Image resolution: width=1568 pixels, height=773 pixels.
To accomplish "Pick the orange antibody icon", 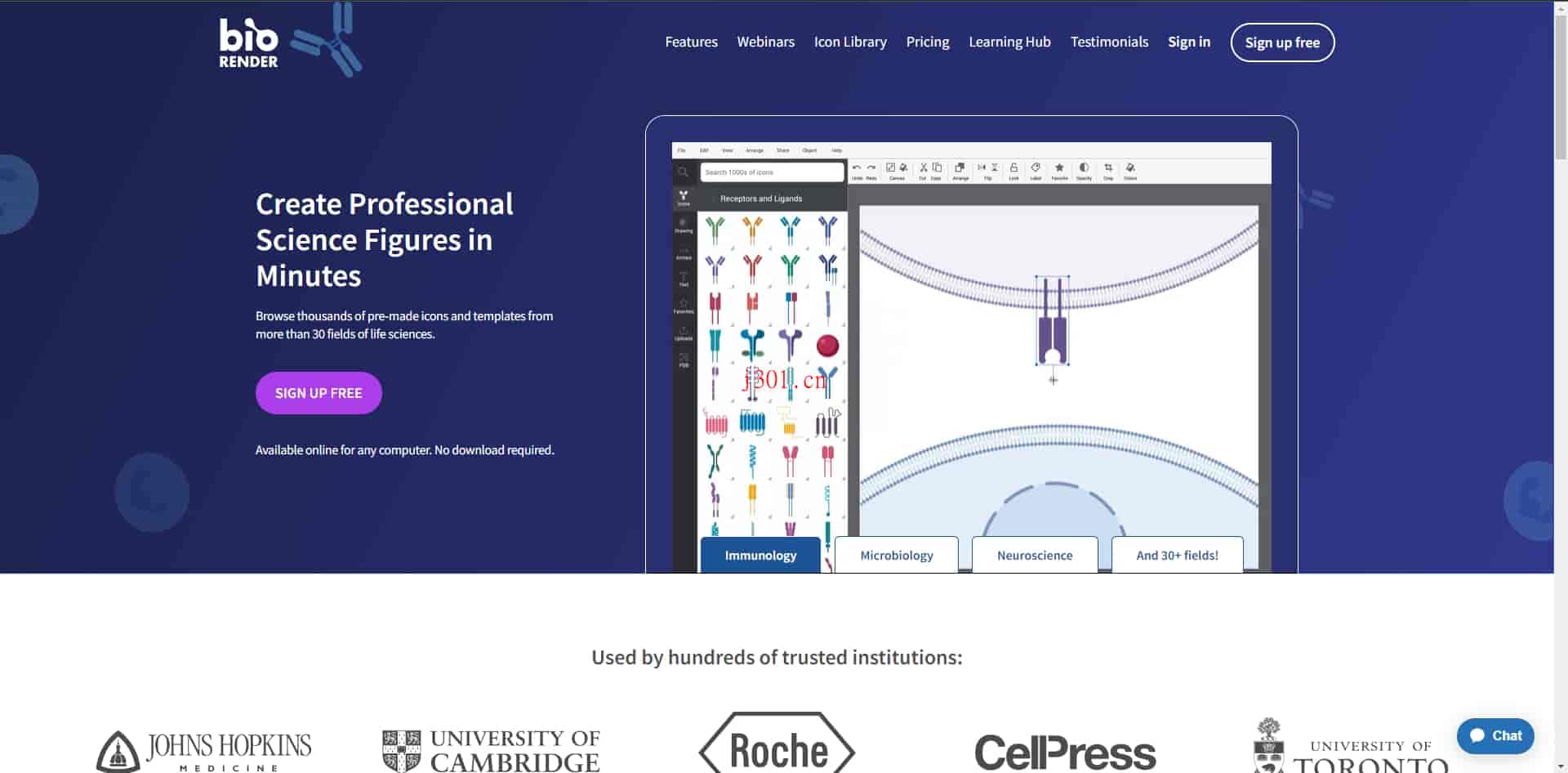I will (x=752, y=230).
